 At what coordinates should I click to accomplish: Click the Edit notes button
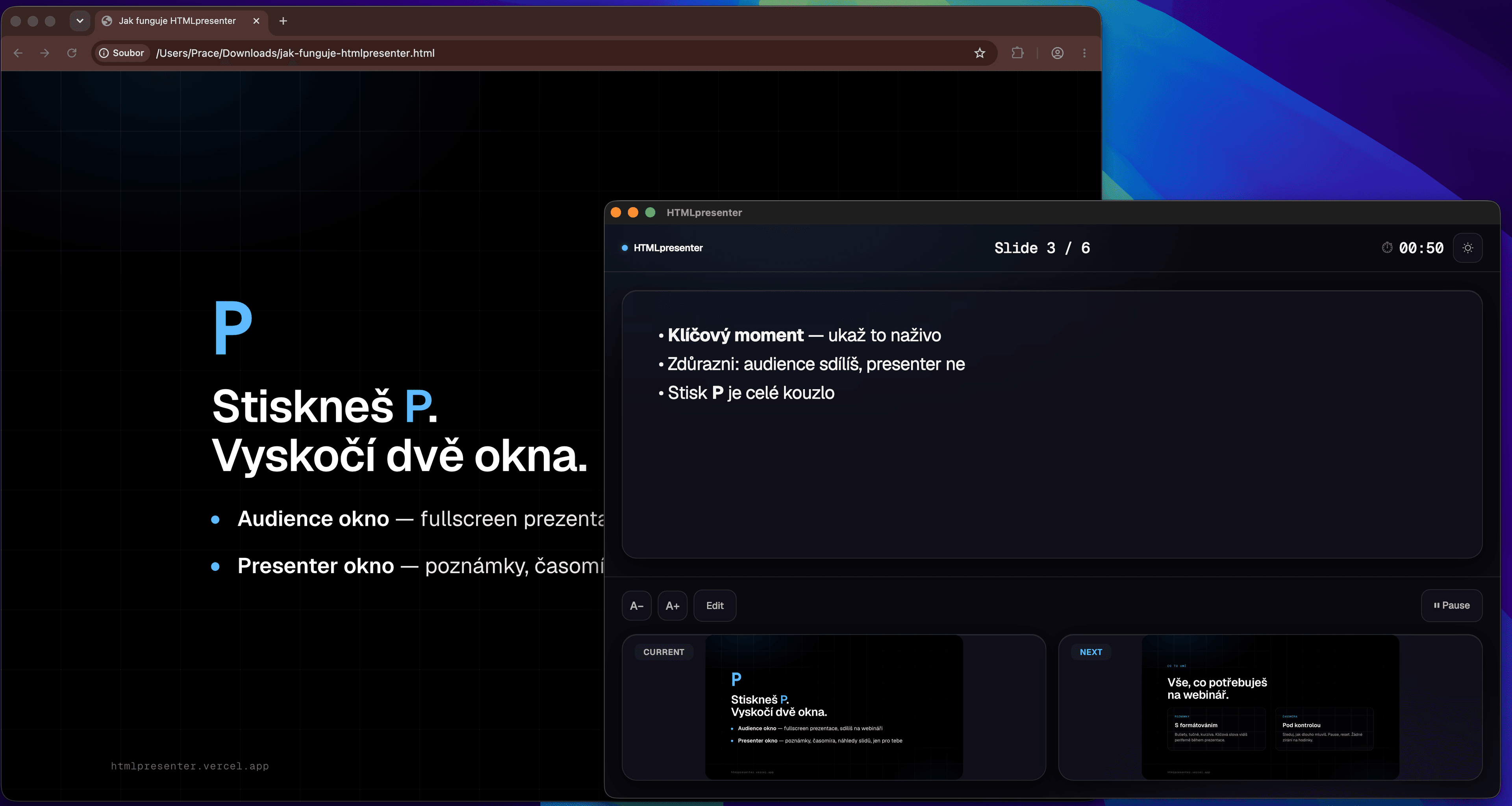[x=715, y=605]
